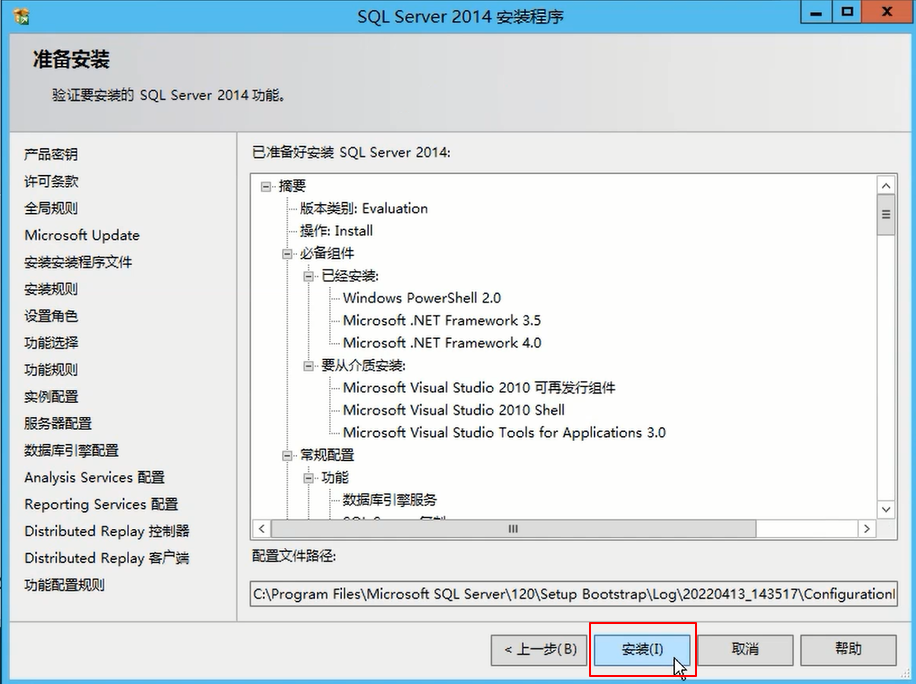Click the Analysis Services 配置 step
The width and height of the screenshot is (916, 684).
(95, 477)
